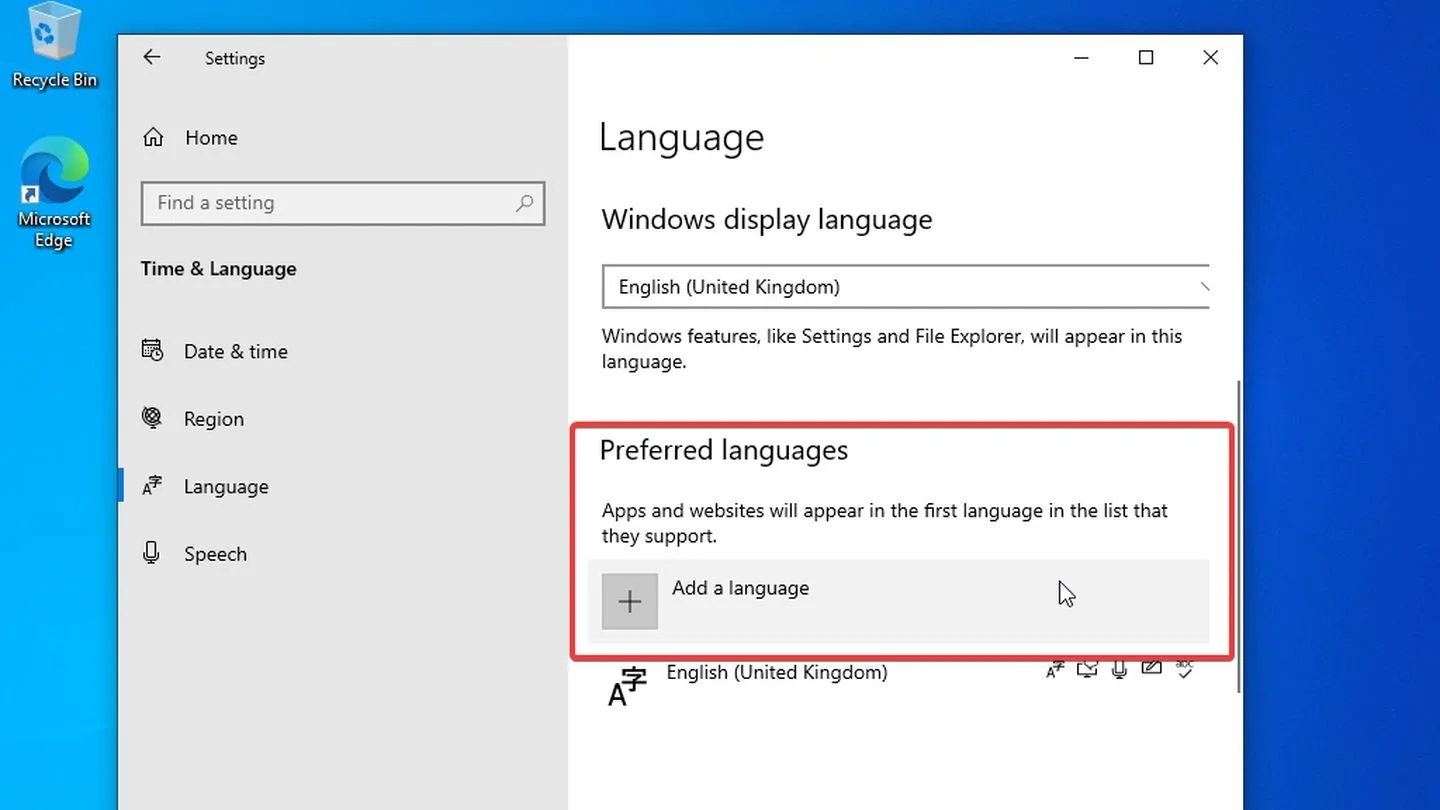Click the magnifier icon in the search box

[x=524, y=203]
